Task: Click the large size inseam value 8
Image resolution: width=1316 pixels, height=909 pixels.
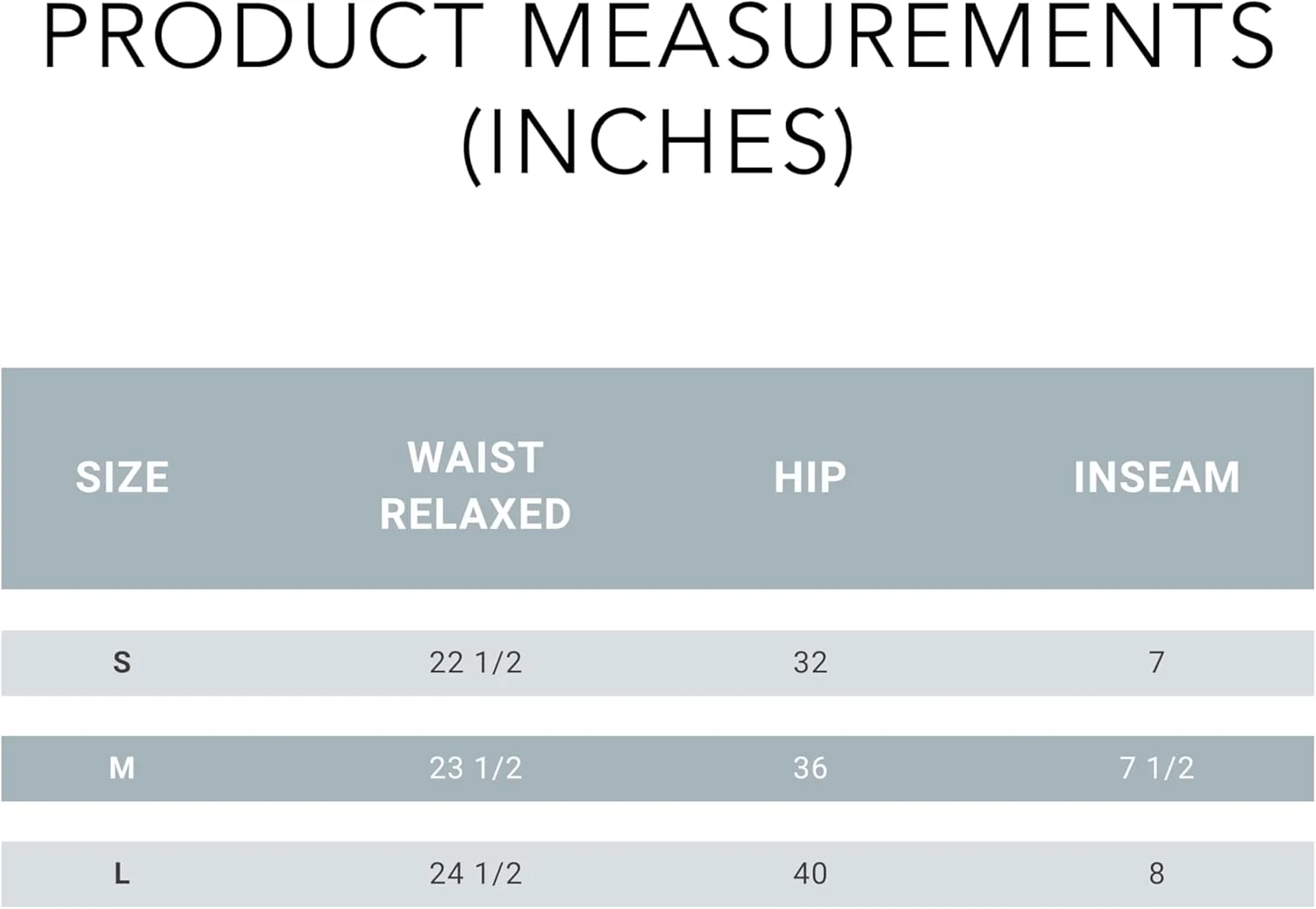Action: tap(1156, 874)
